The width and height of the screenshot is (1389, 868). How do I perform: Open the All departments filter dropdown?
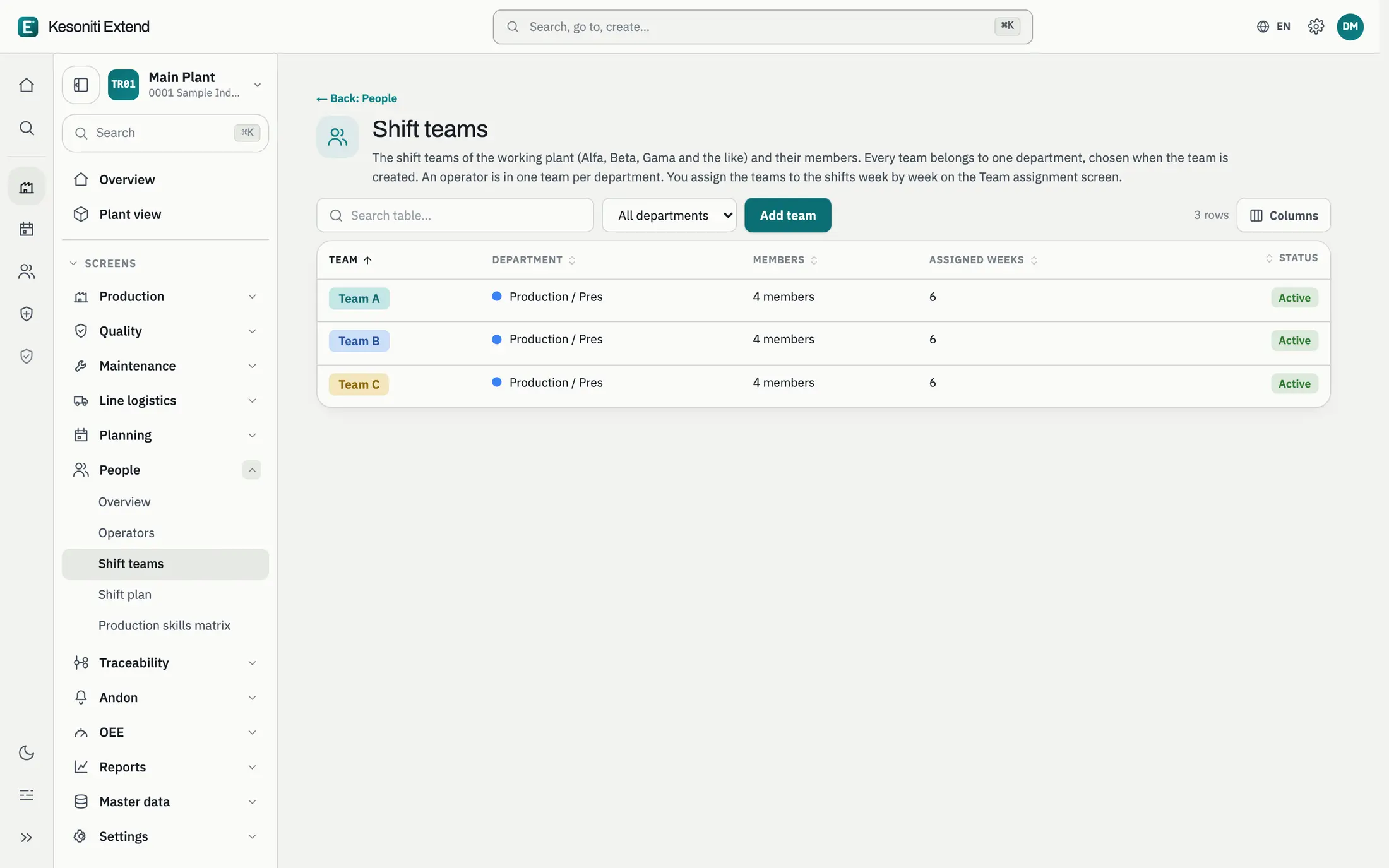pyautogui.click(x=669, y=215)
